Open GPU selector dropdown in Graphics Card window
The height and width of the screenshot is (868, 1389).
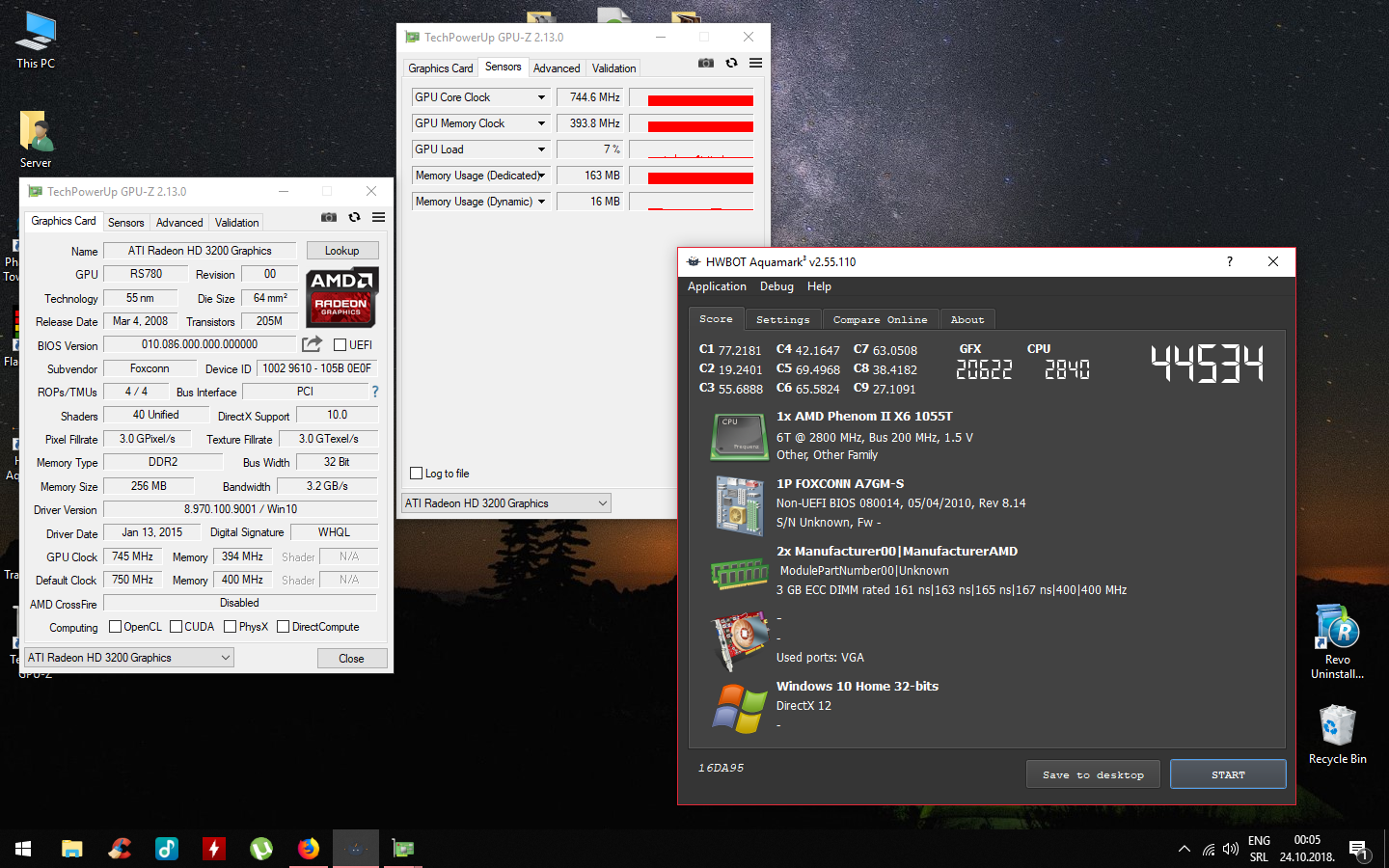(x=129, y=658)
